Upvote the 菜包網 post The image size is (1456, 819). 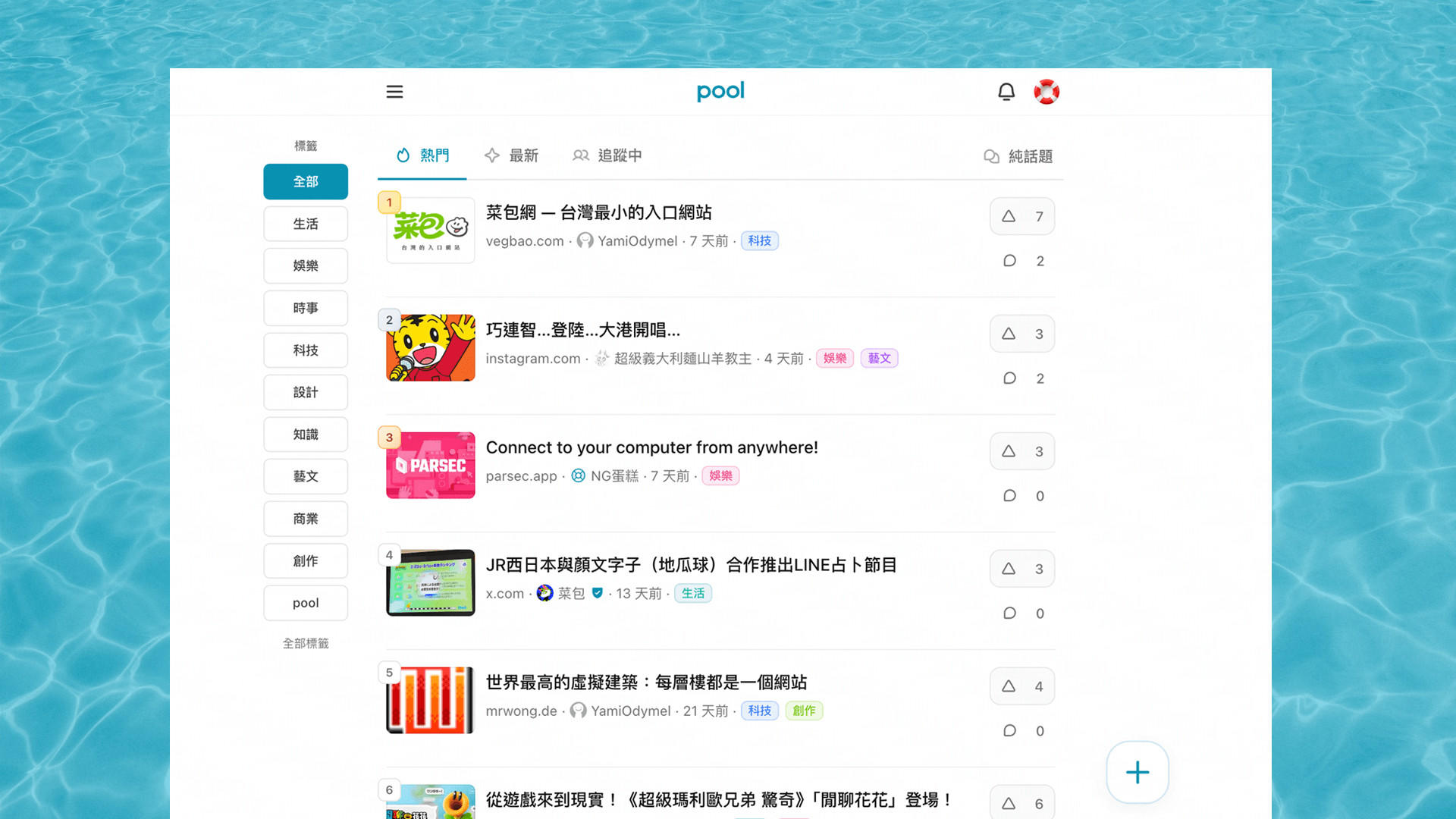pos(1021,216)
